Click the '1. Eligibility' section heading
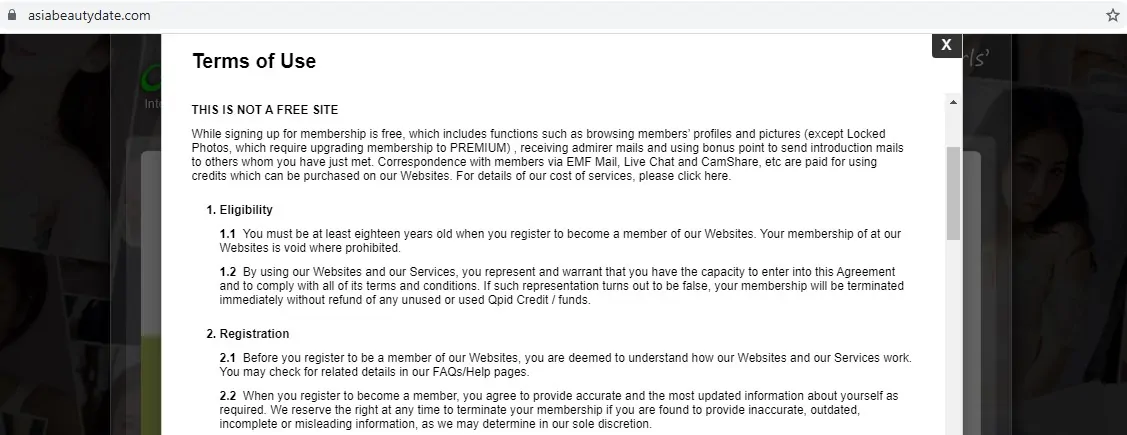1127x435 pixels. [x=239, y=210]
